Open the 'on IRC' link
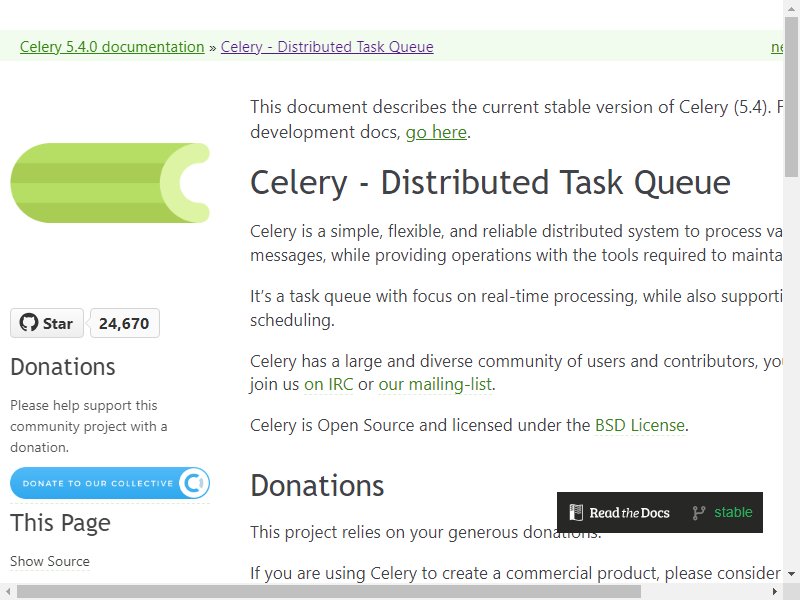Screen dimensions: 800x600 click(x=329, y=384)
